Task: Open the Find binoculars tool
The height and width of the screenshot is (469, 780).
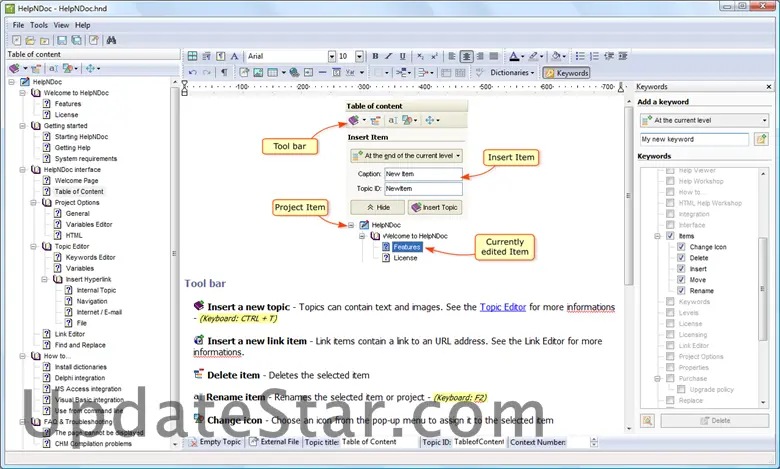Action: 111,40
